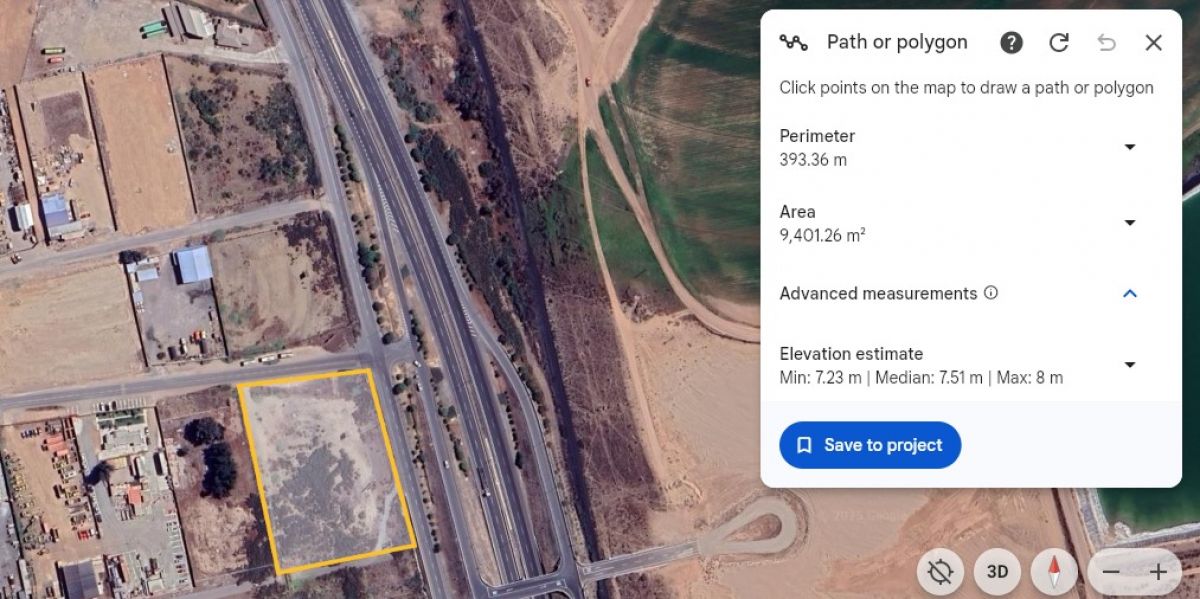Toggle the 3D view button
The height and width of the screenshot is (599, 1200).
click(997, 572)
